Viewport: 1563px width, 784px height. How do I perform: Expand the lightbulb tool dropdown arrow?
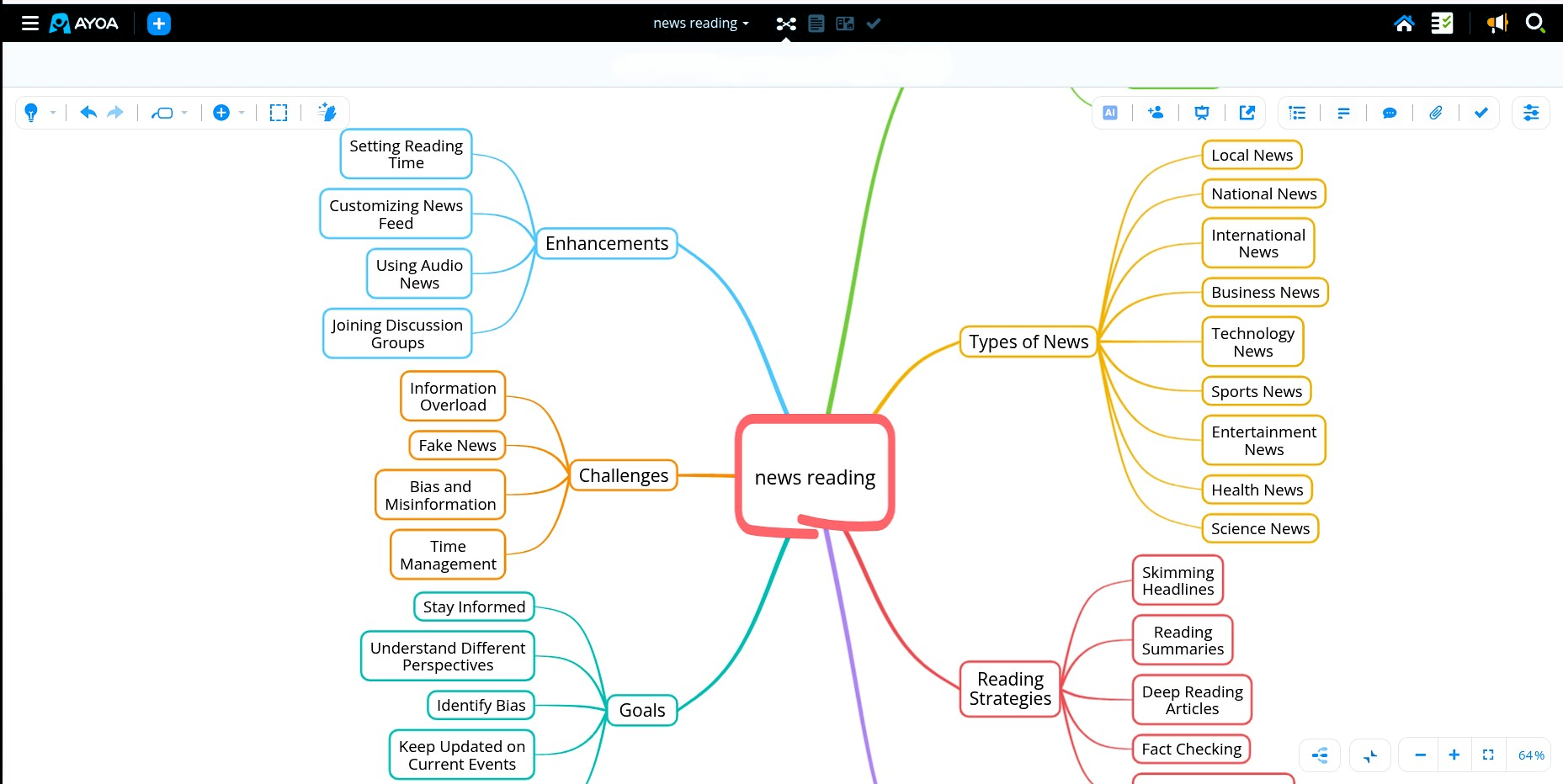point(53,113)
